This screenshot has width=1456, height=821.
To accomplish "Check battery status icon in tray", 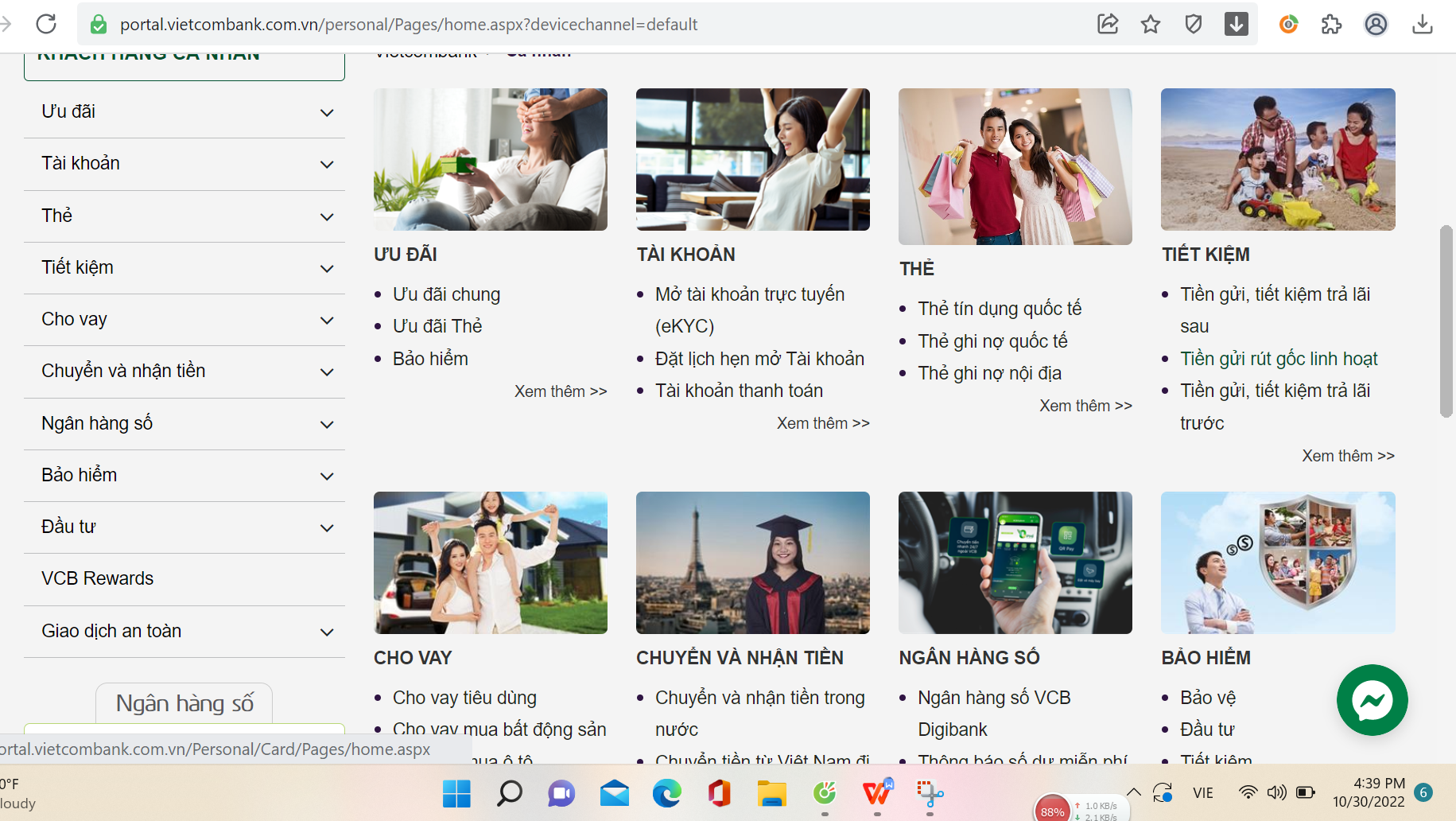I will pos(1306,792).
